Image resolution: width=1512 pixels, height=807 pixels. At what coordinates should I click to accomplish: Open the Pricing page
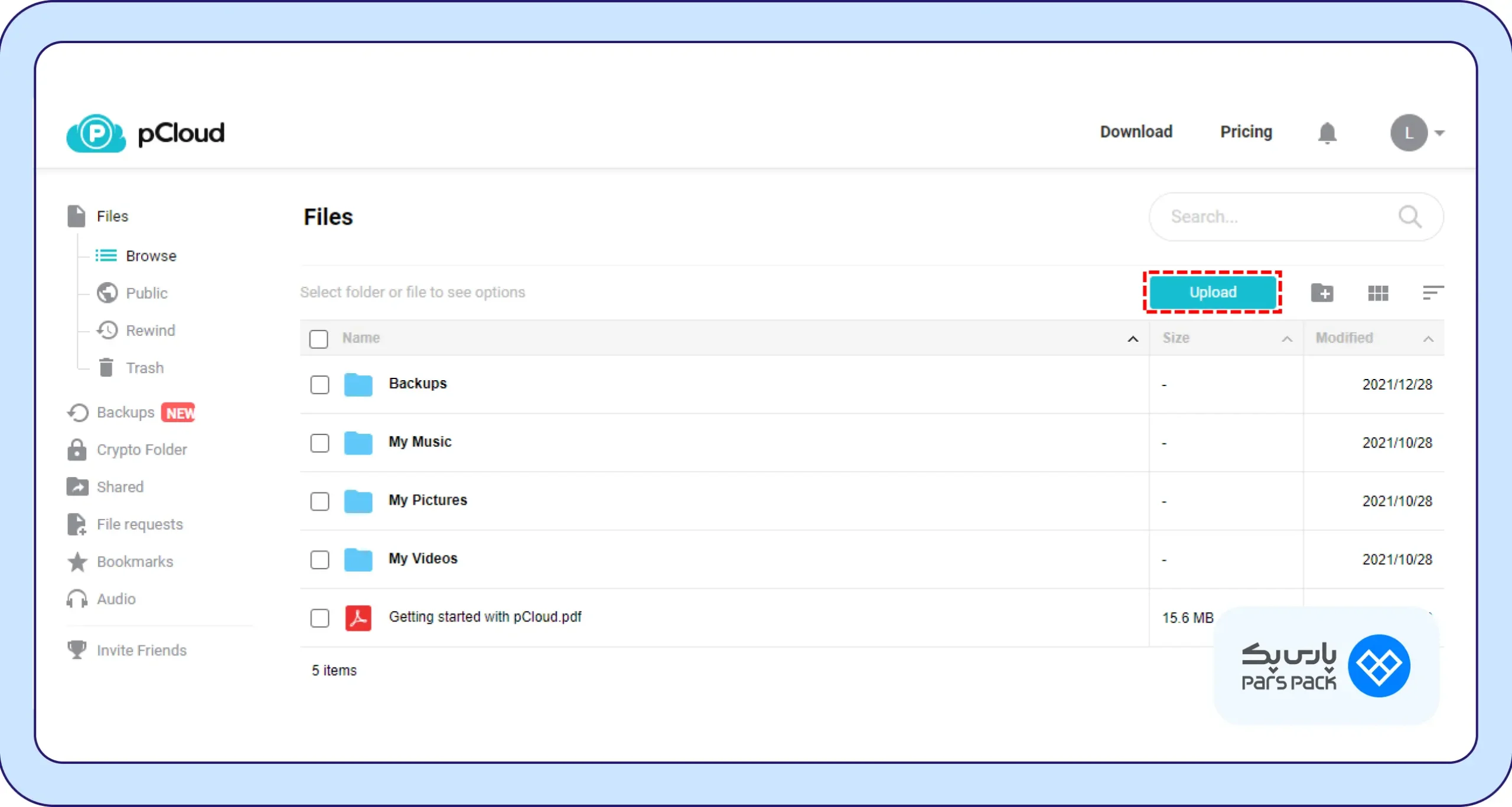point(1246,132)
